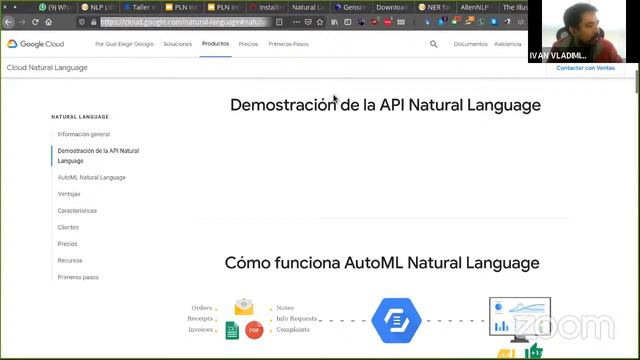The image size is (640, 360).
Task: Click the Invoices label in the diagram
Action: click(x=201, y=329)
